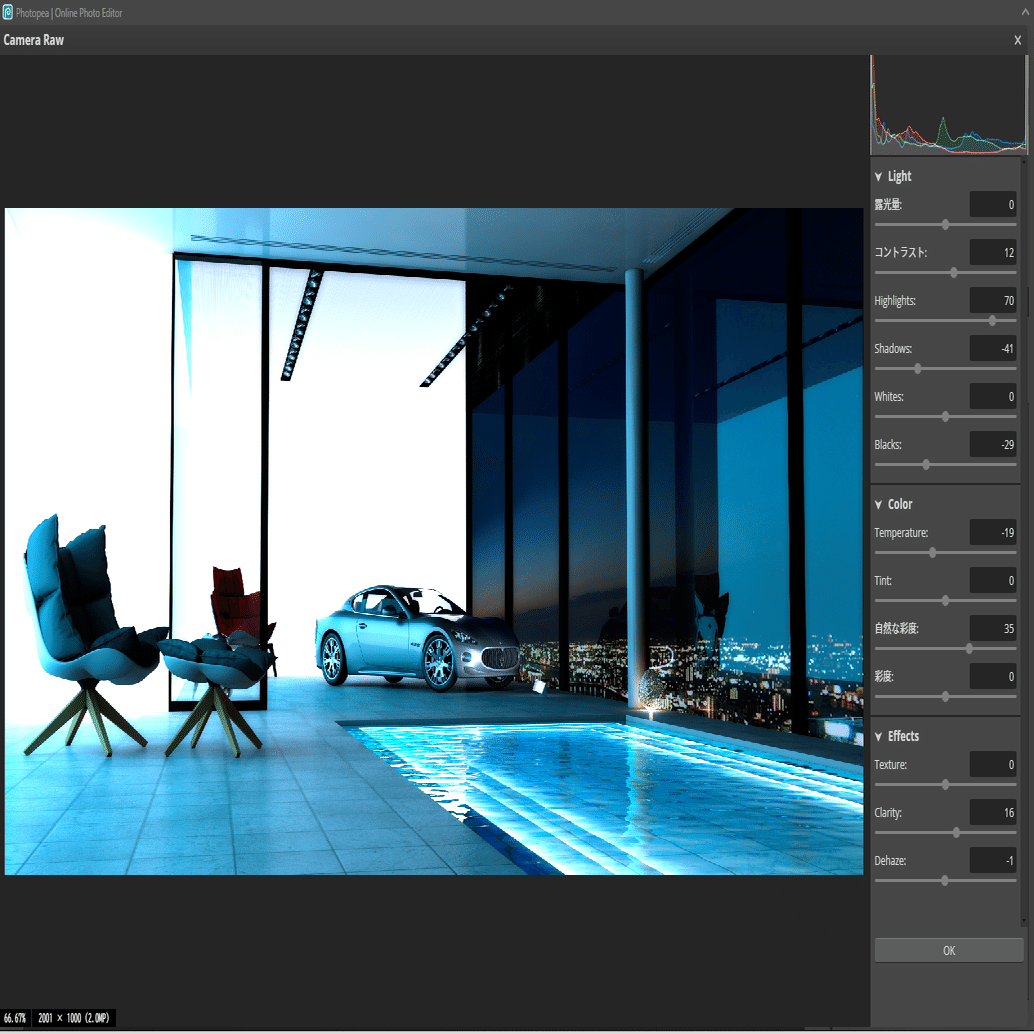Click the Shadows slider handle
The height and width of the screenshot is (1034, 1034).
pyautogui.click(x=917, y=369)
